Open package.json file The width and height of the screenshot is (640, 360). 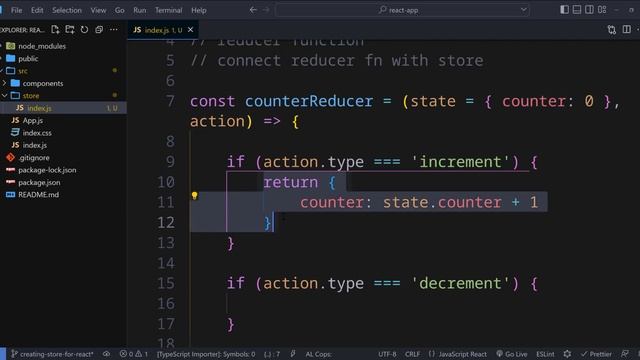[x=39, y=182]
